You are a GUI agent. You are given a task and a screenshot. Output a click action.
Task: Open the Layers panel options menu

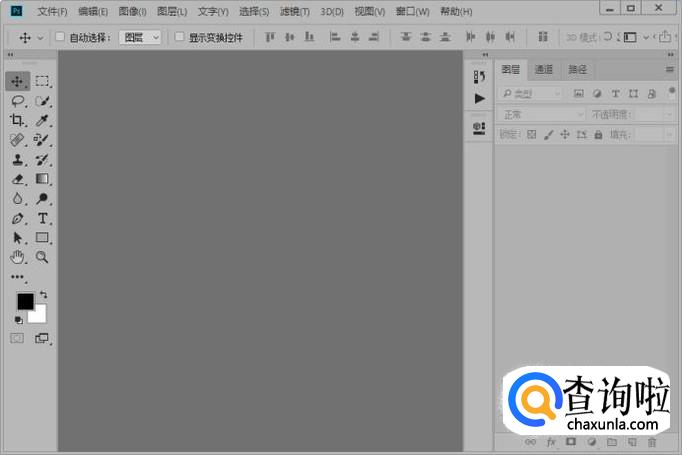tap(670, 70)
